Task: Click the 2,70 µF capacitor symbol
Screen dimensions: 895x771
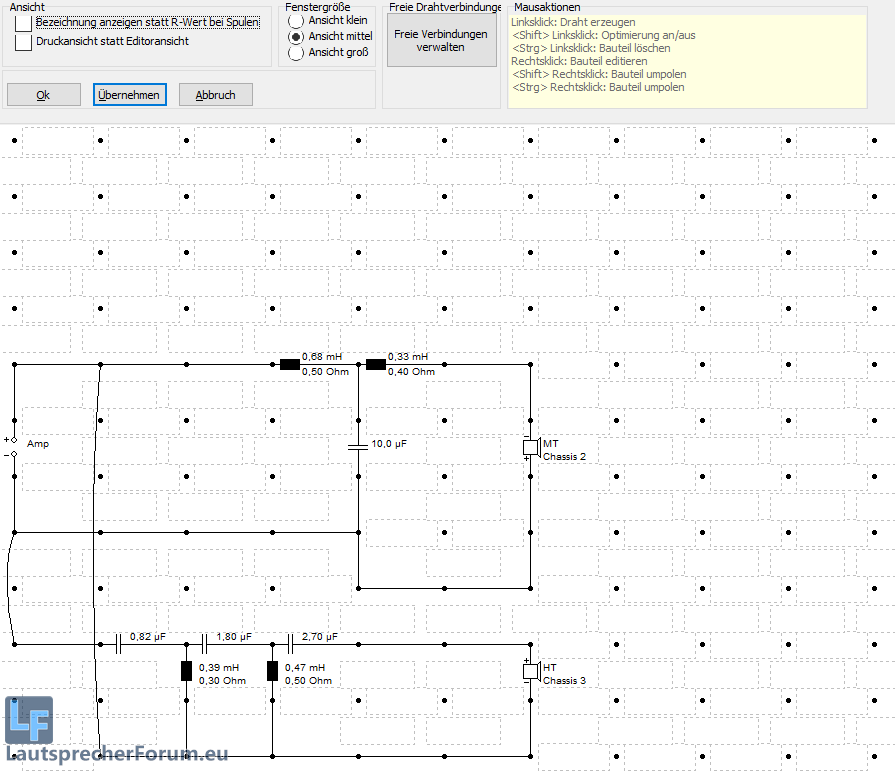Action: point(290,643)
